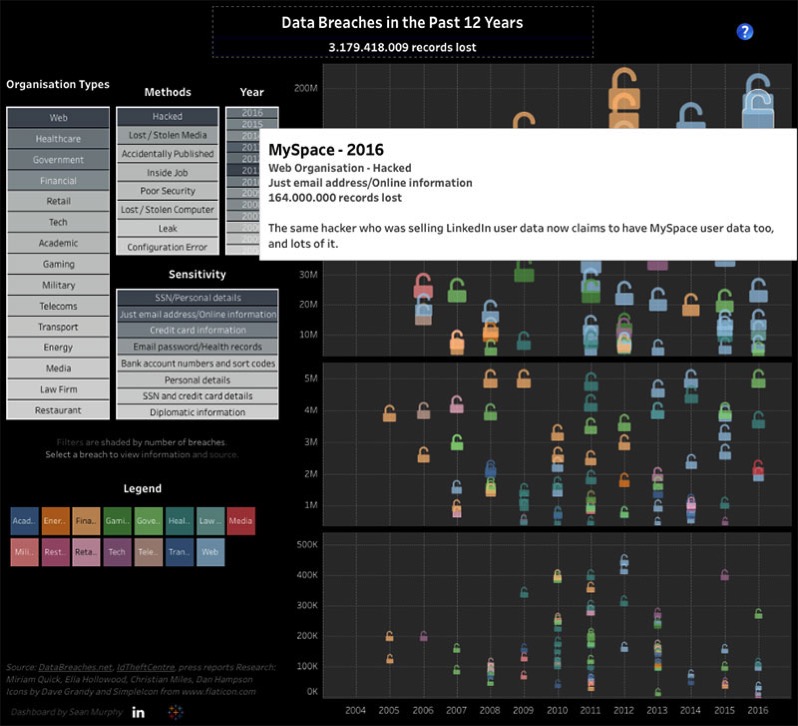798x726 pixels.
Task: Choose the Hacked method filter
Action: click(x=167, y=117)
